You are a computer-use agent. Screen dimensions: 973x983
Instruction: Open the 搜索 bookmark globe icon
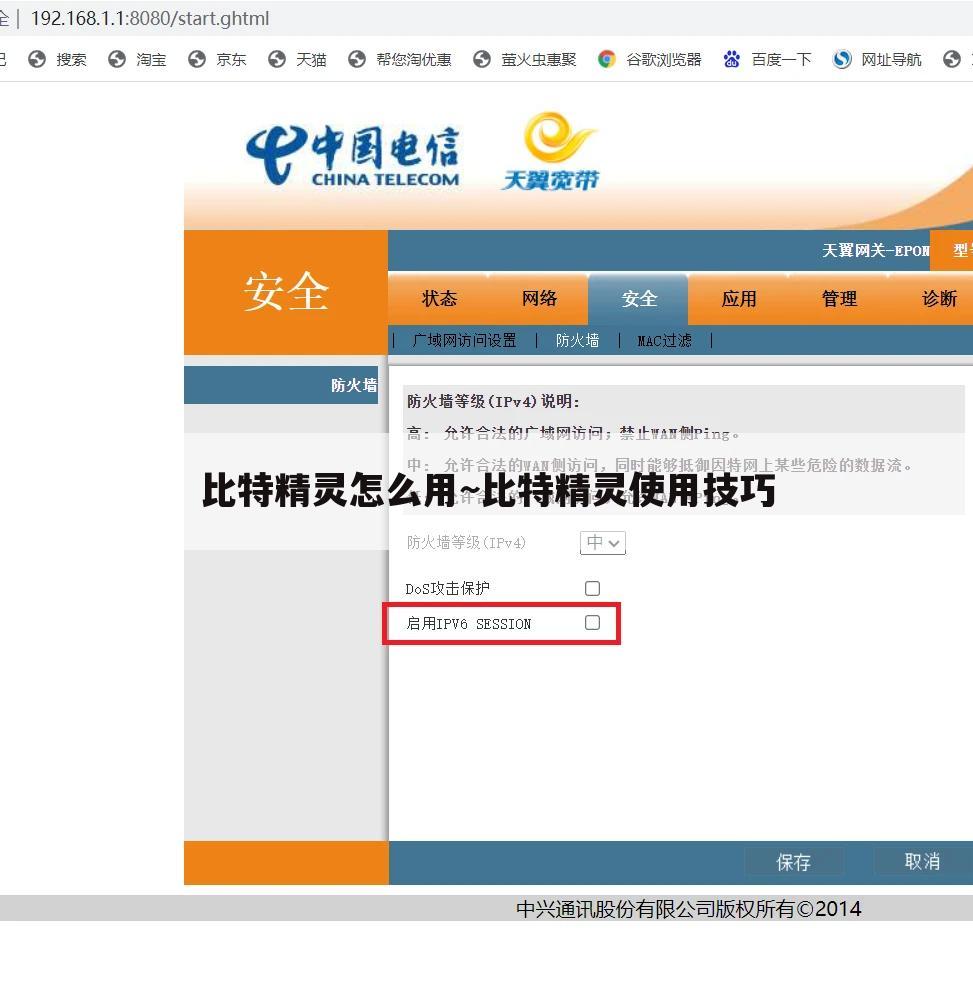(x=37, y=59)
